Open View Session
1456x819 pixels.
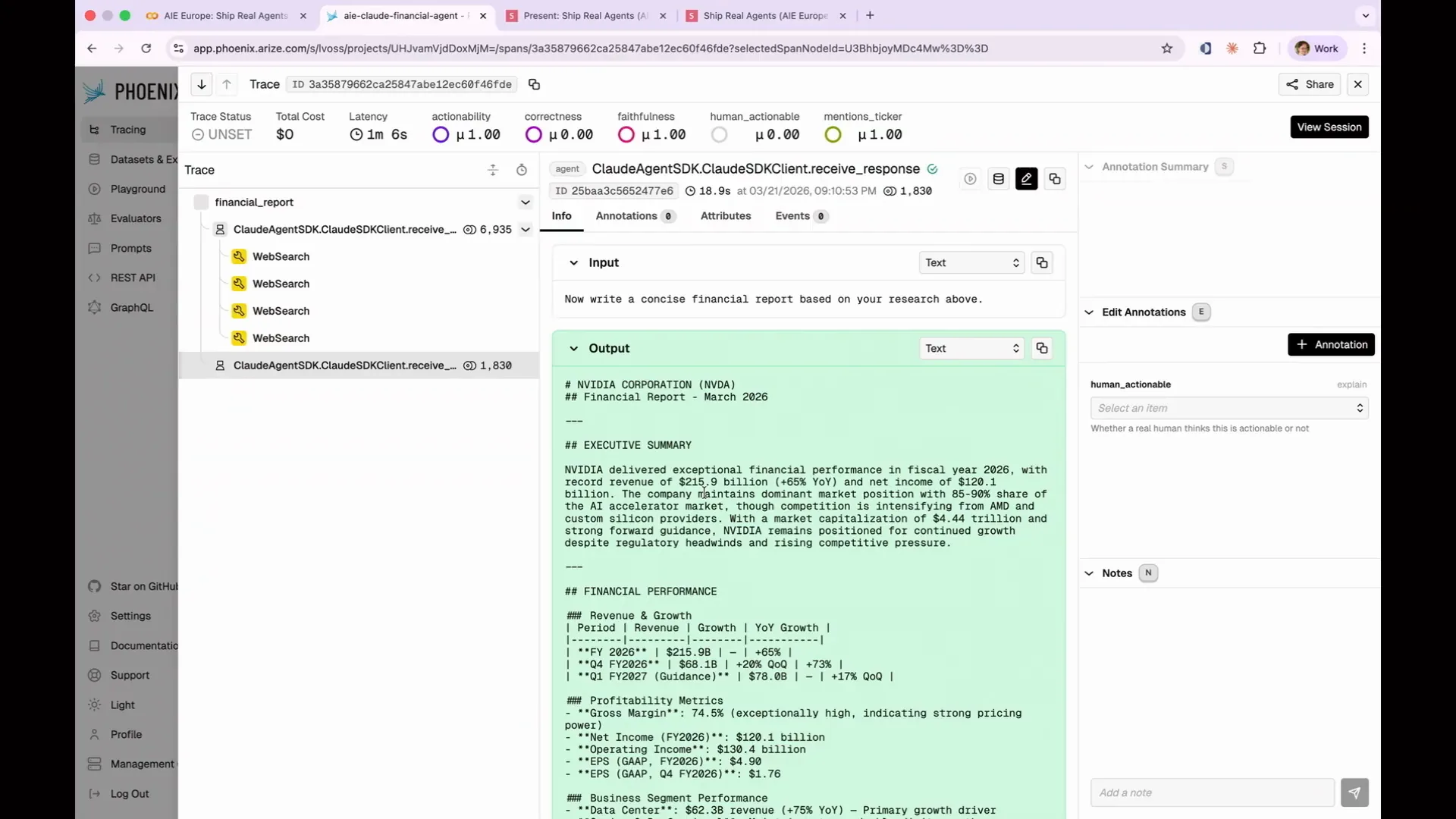click(1329, 127)
